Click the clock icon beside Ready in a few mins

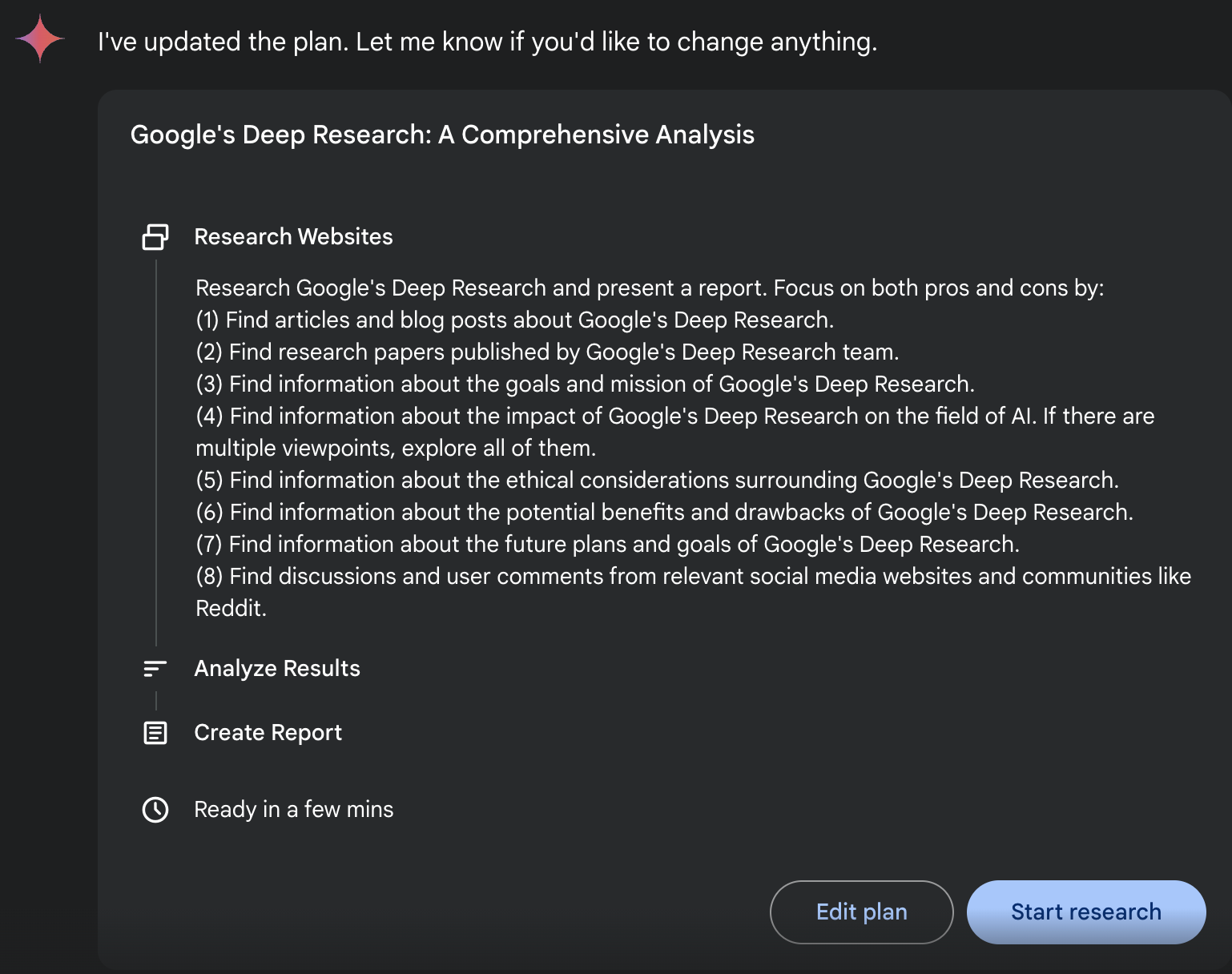tap(155, 810)
